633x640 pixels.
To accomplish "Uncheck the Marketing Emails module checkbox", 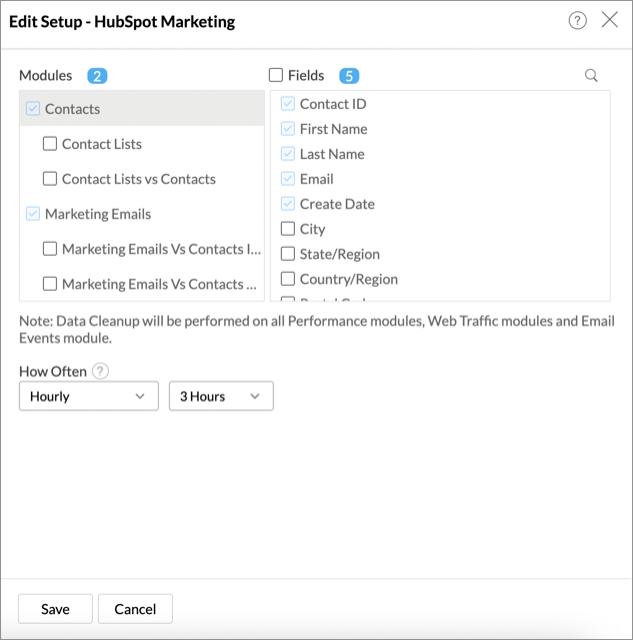I will click(33, 213).
